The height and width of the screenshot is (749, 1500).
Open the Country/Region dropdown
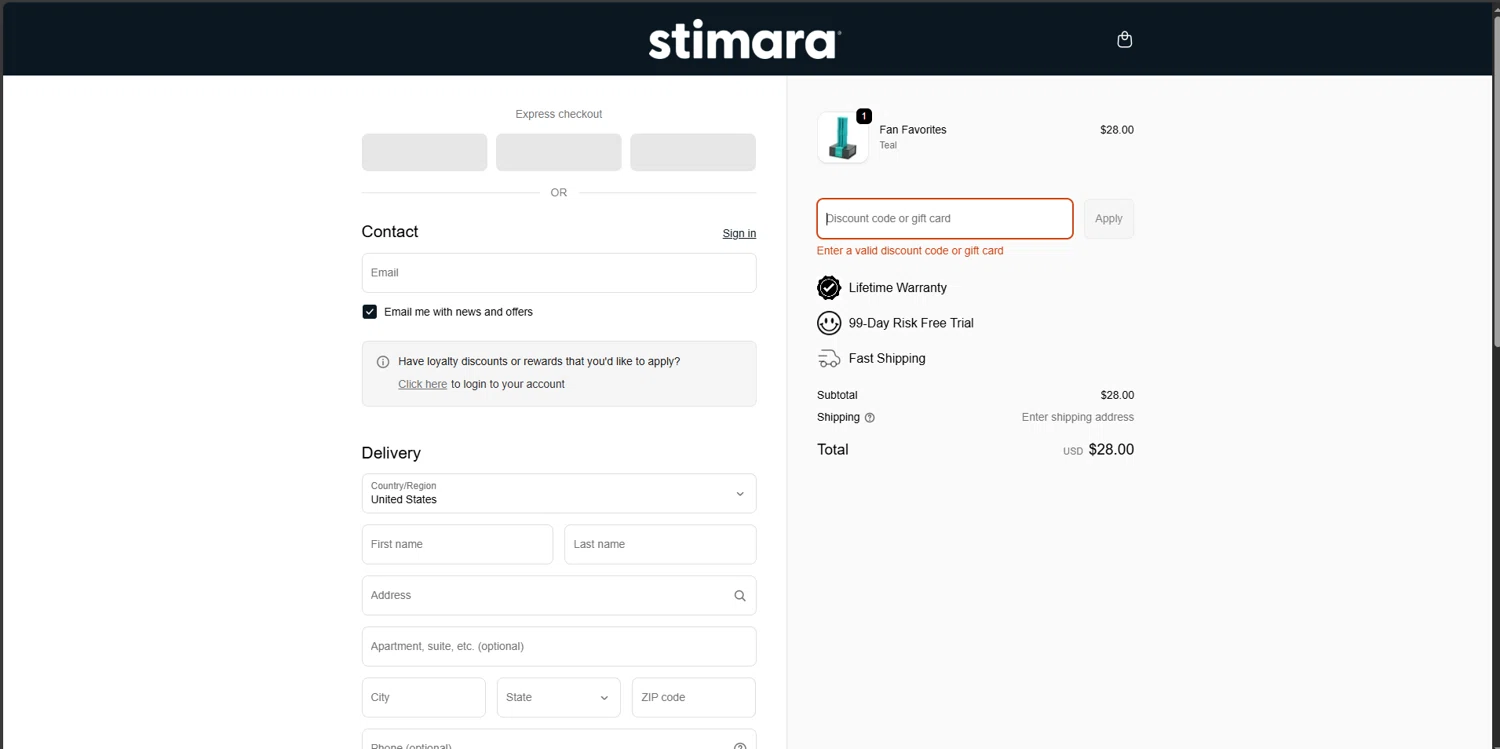click(x=559, y=493)
